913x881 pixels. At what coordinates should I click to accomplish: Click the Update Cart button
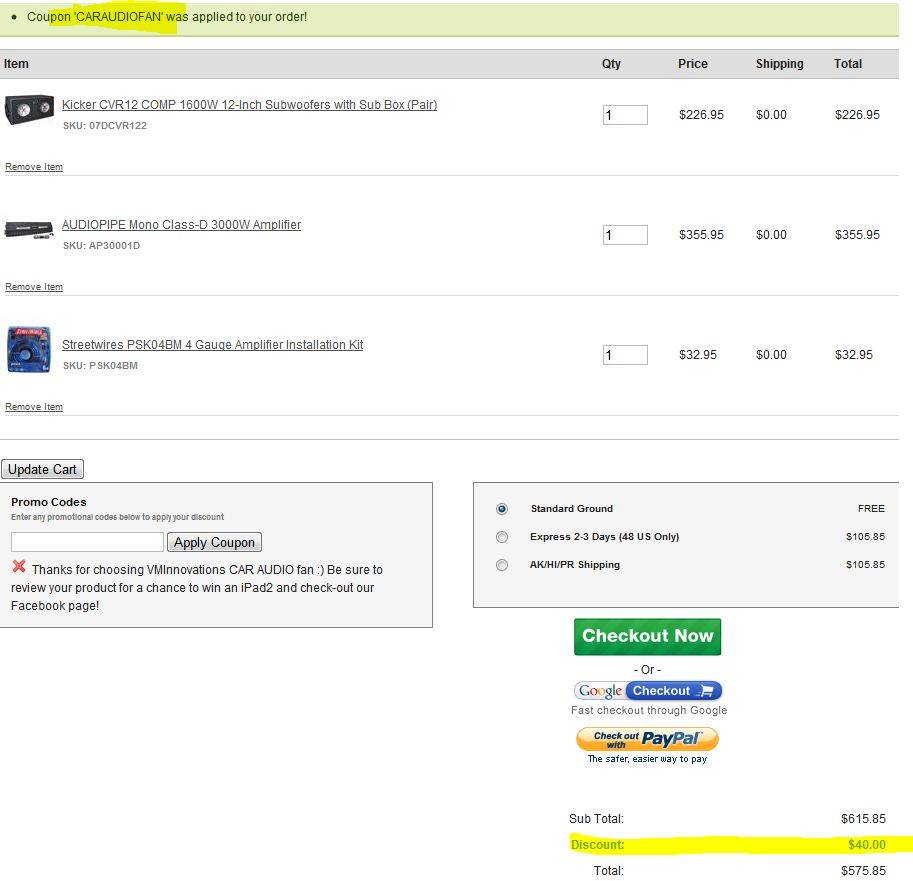tap(43, 469)
